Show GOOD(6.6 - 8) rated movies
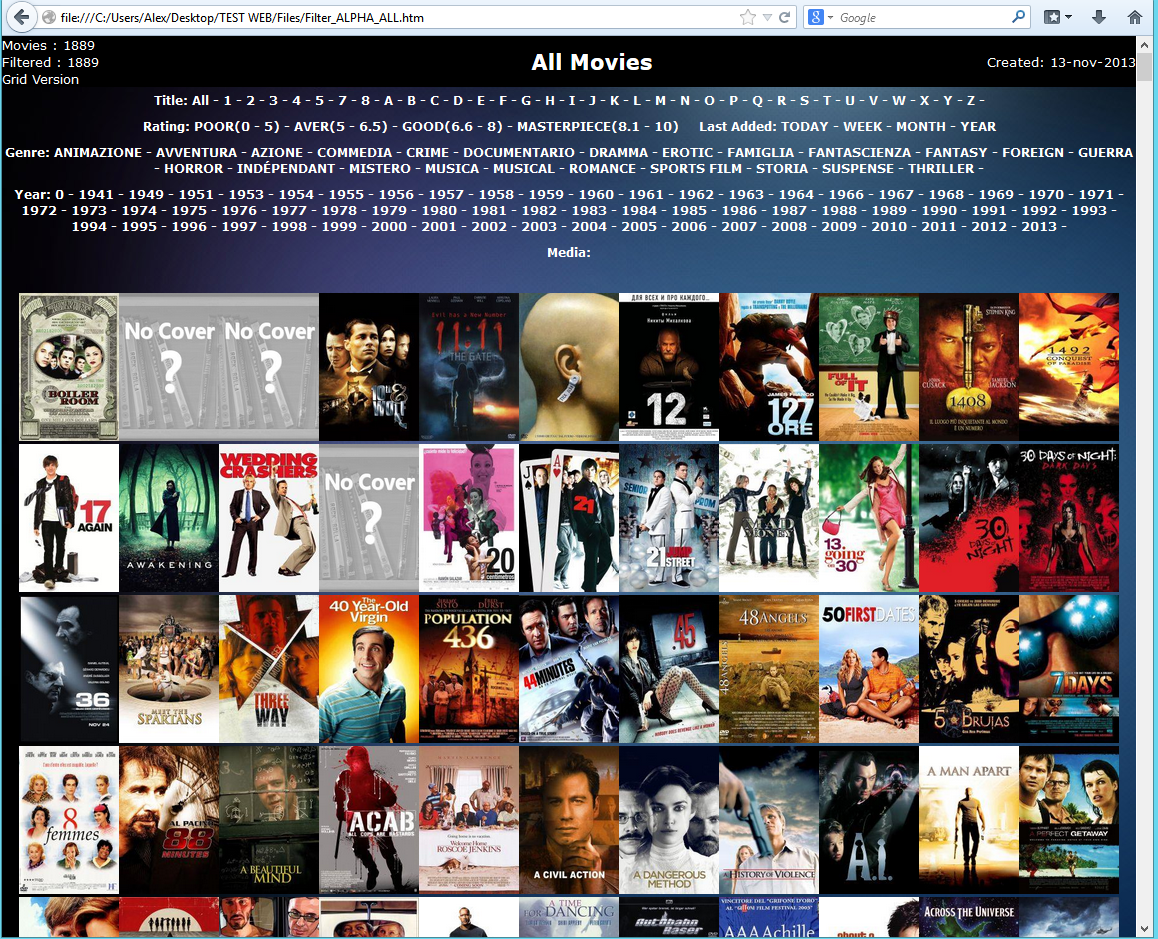Screen dimensions: 1158x939 pyautogui.click(x=452, y=126)
